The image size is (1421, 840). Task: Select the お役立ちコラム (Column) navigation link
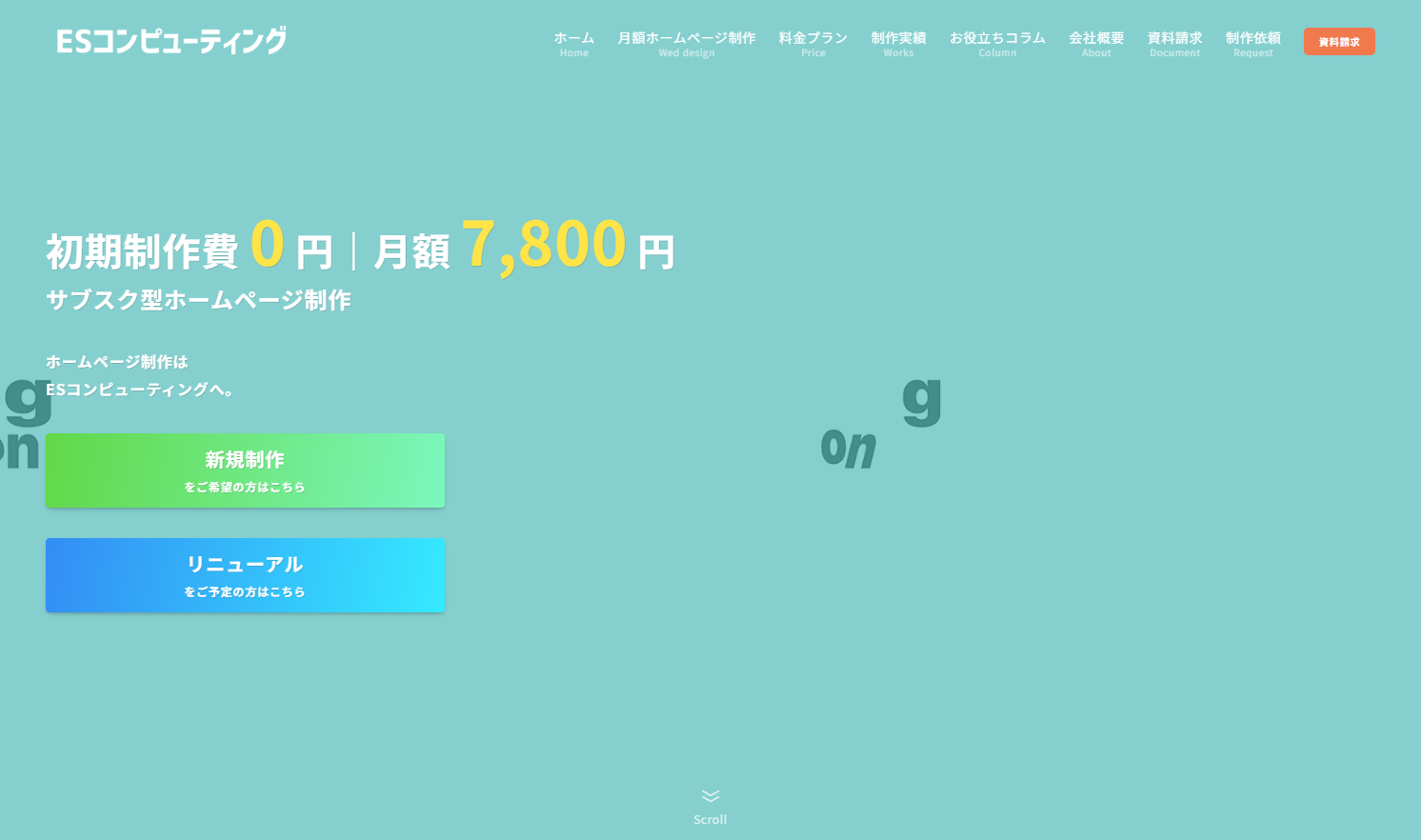996,39
